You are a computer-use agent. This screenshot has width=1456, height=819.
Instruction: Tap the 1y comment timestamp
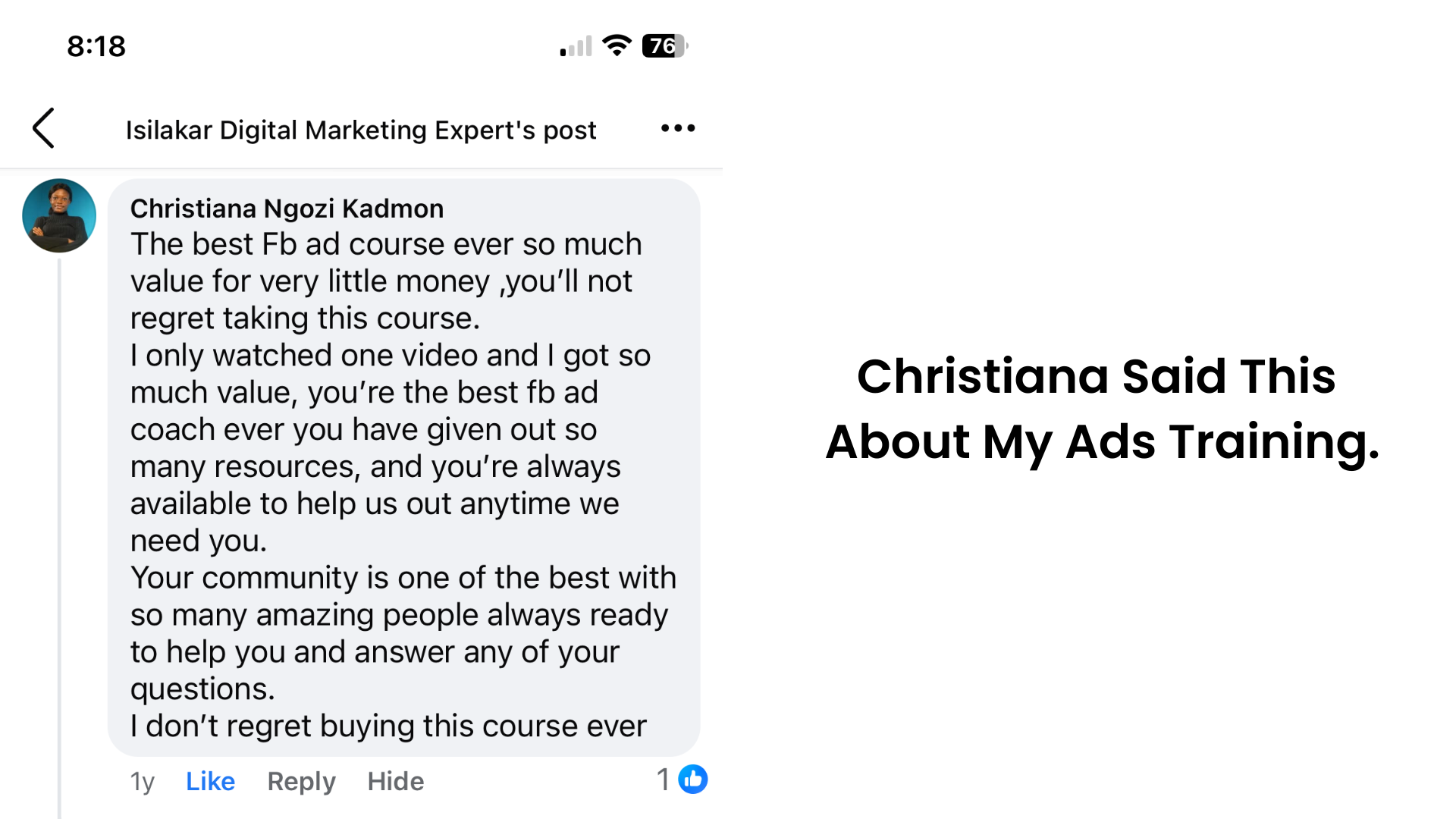[x=142, y=781]
